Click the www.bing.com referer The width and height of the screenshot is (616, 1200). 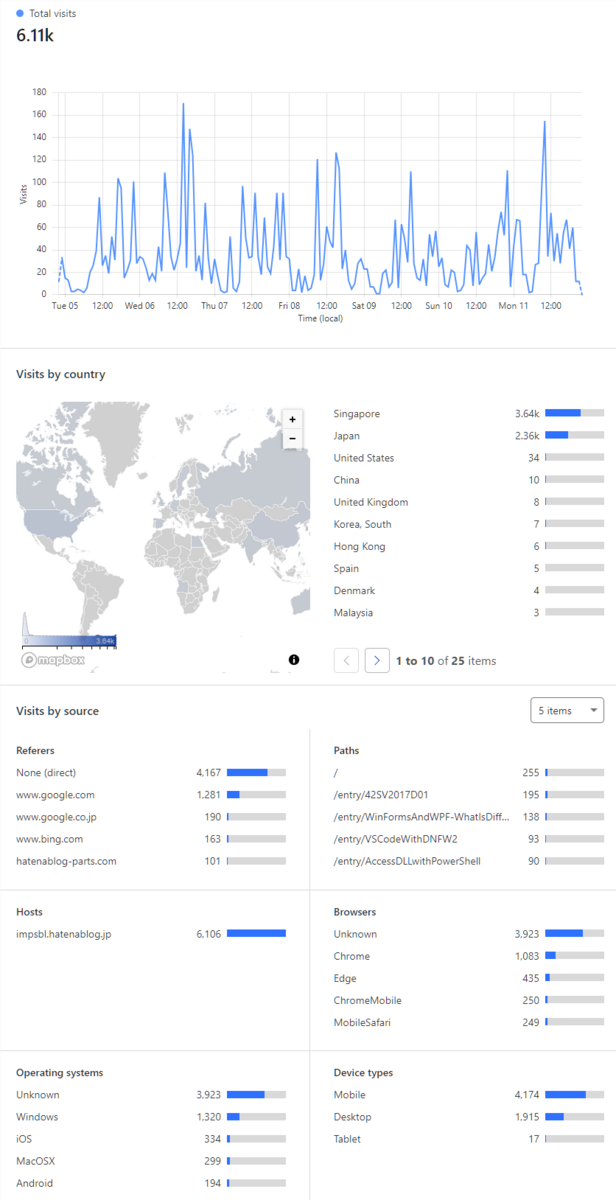[x=151, y=838]
